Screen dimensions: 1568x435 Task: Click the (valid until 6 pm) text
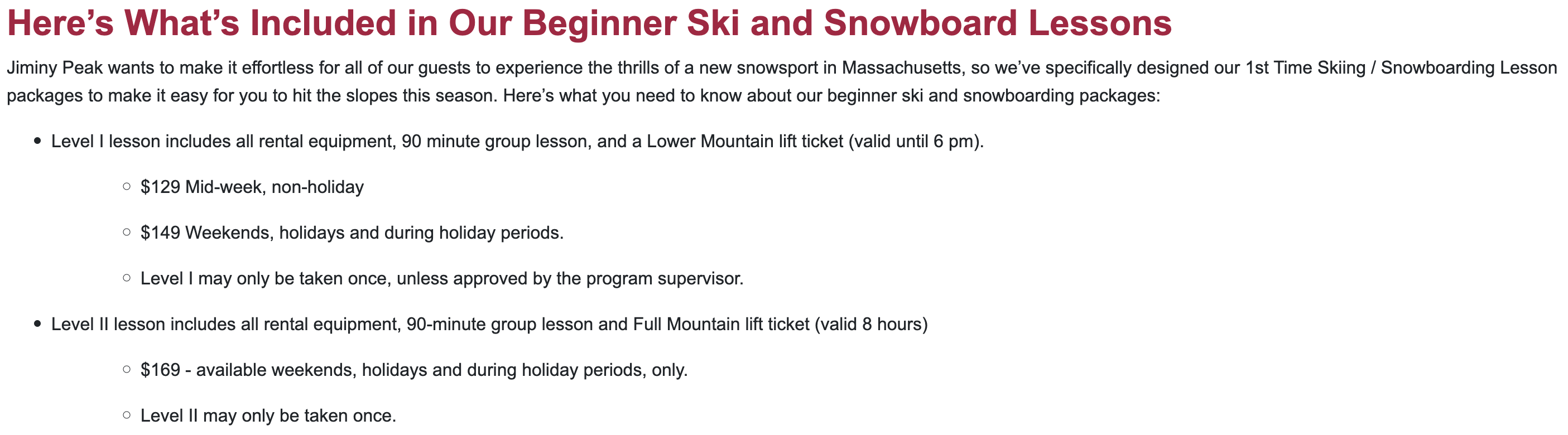coord(916,141)
